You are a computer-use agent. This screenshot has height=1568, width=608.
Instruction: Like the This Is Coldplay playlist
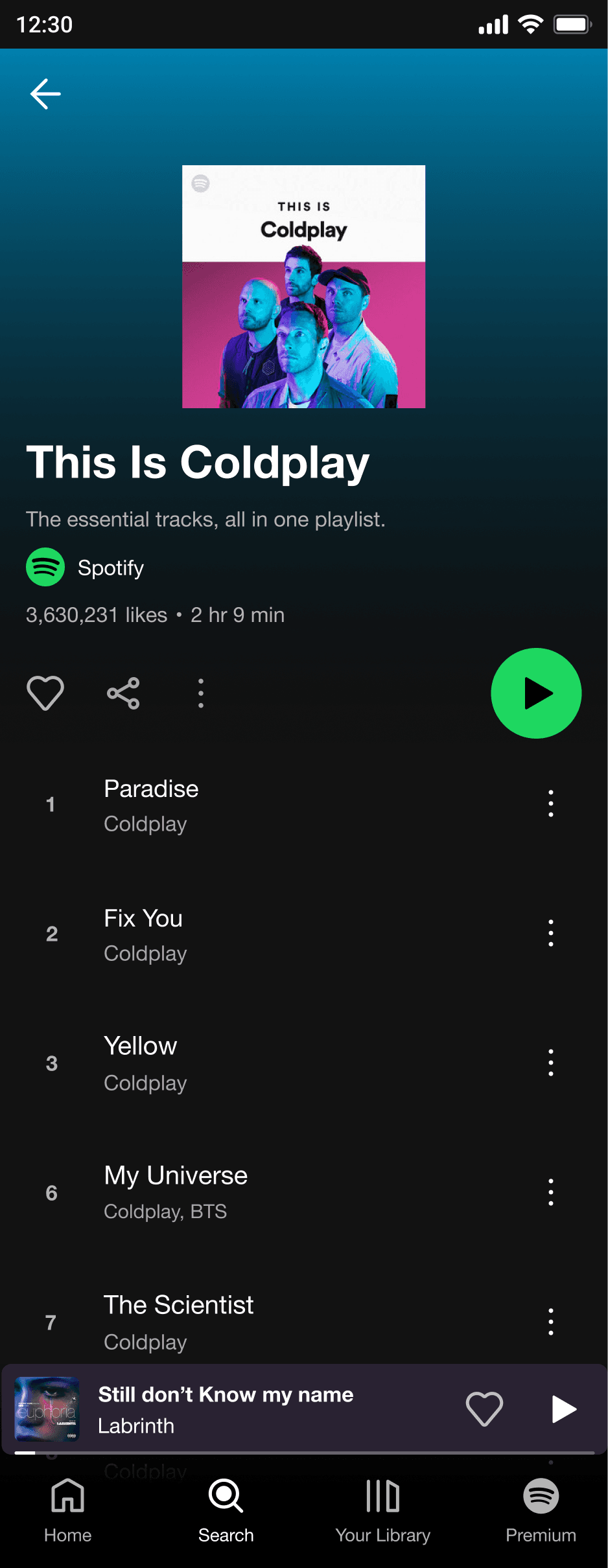[x=45, y=693]
